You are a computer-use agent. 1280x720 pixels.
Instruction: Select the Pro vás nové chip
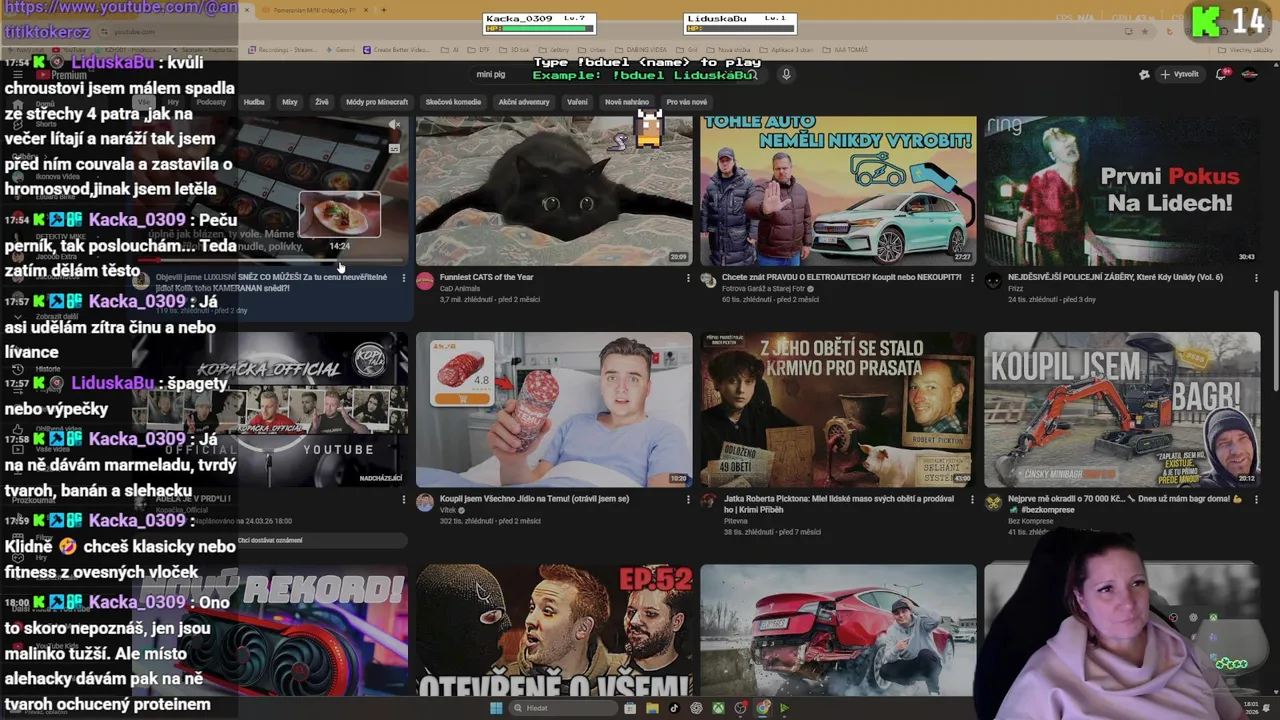[687, 102]
